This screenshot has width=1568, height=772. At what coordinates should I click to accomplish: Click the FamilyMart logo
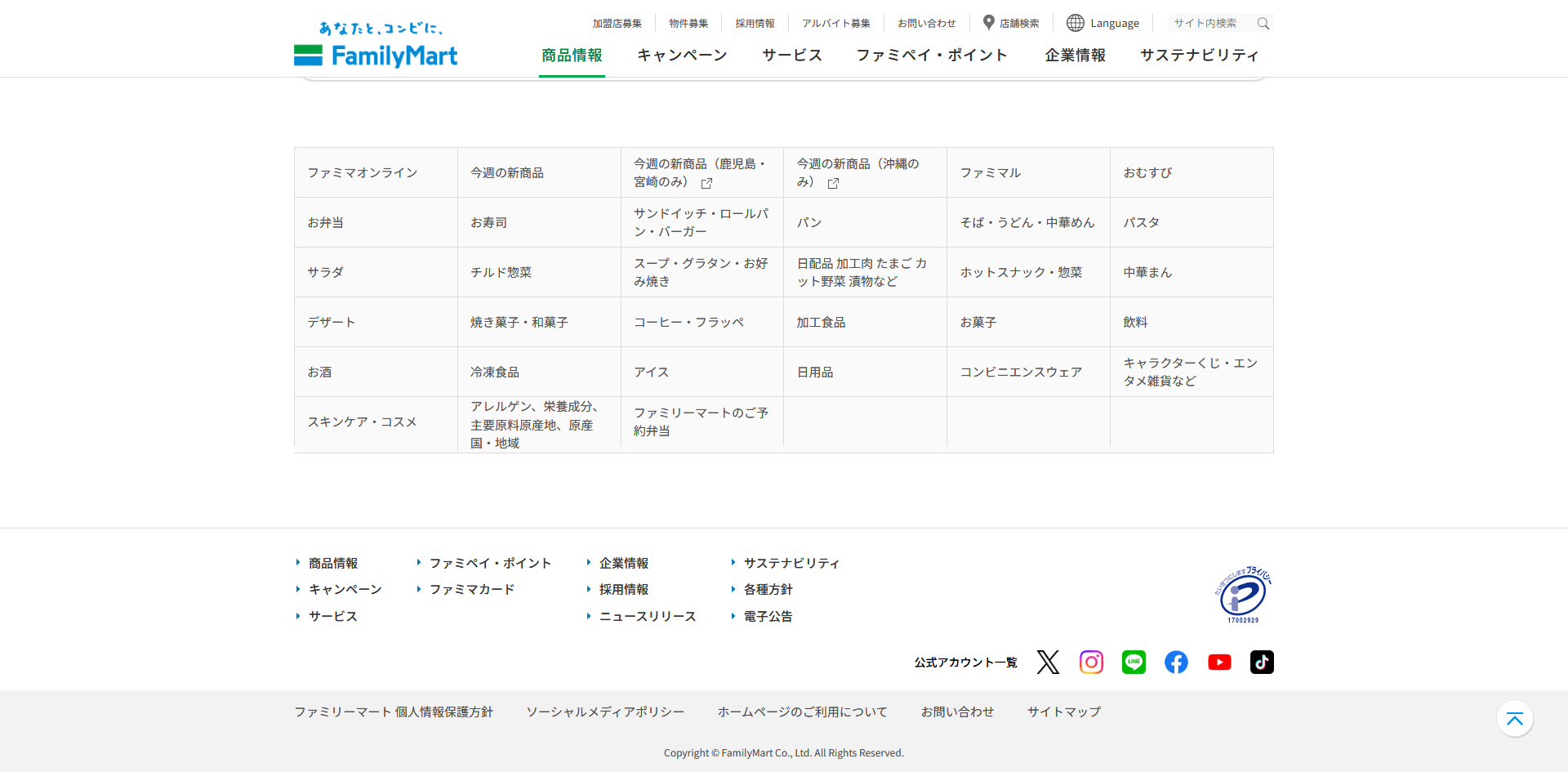pyautogui.click(x=376, y=44)
